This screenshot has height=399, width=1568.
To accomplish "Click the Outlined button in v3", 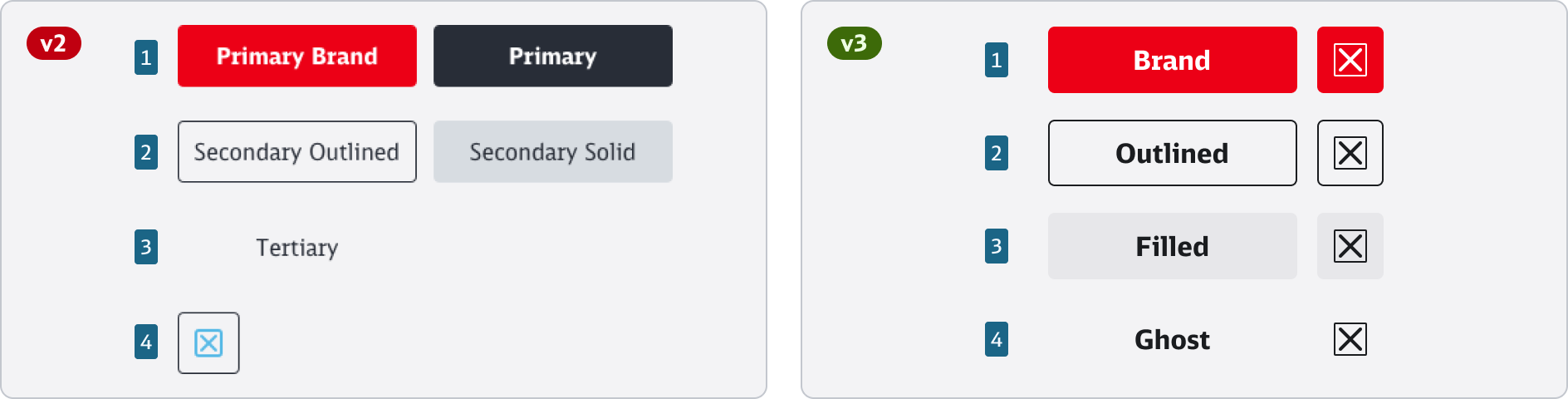I will tap(1172, 153).
